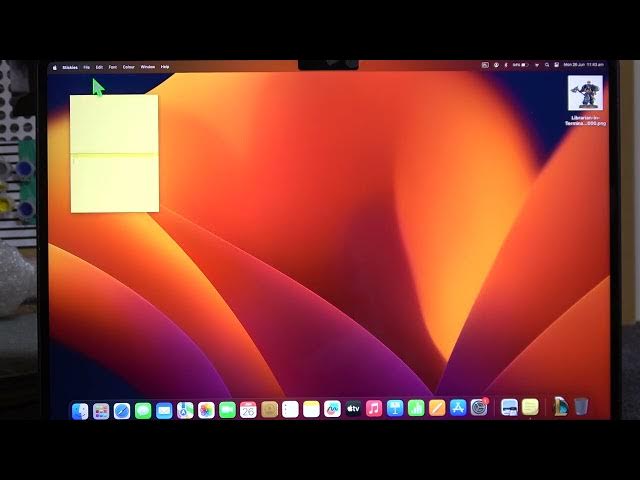
Task: Open Preview app in Dock
Action: 509,407
